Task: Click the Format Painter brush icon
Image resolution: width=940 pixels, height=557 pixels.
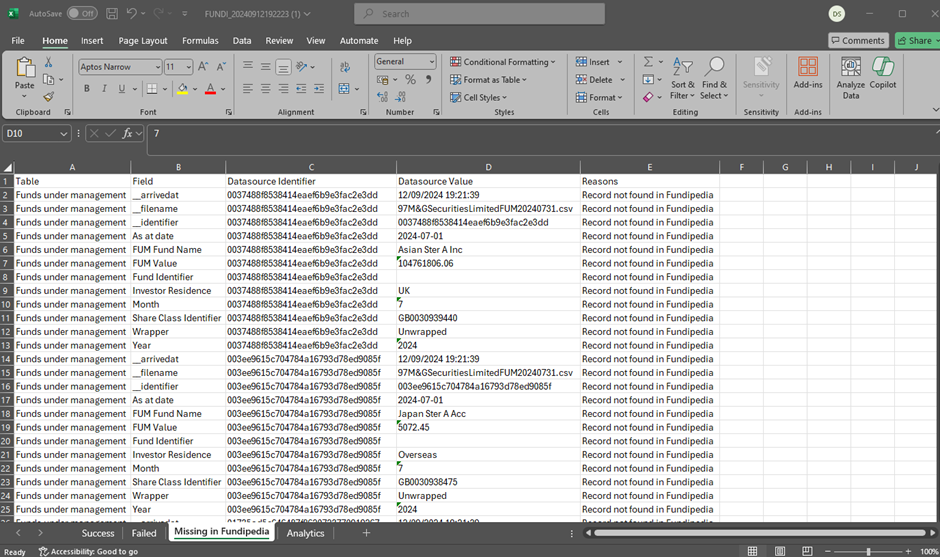Action: 48,97
